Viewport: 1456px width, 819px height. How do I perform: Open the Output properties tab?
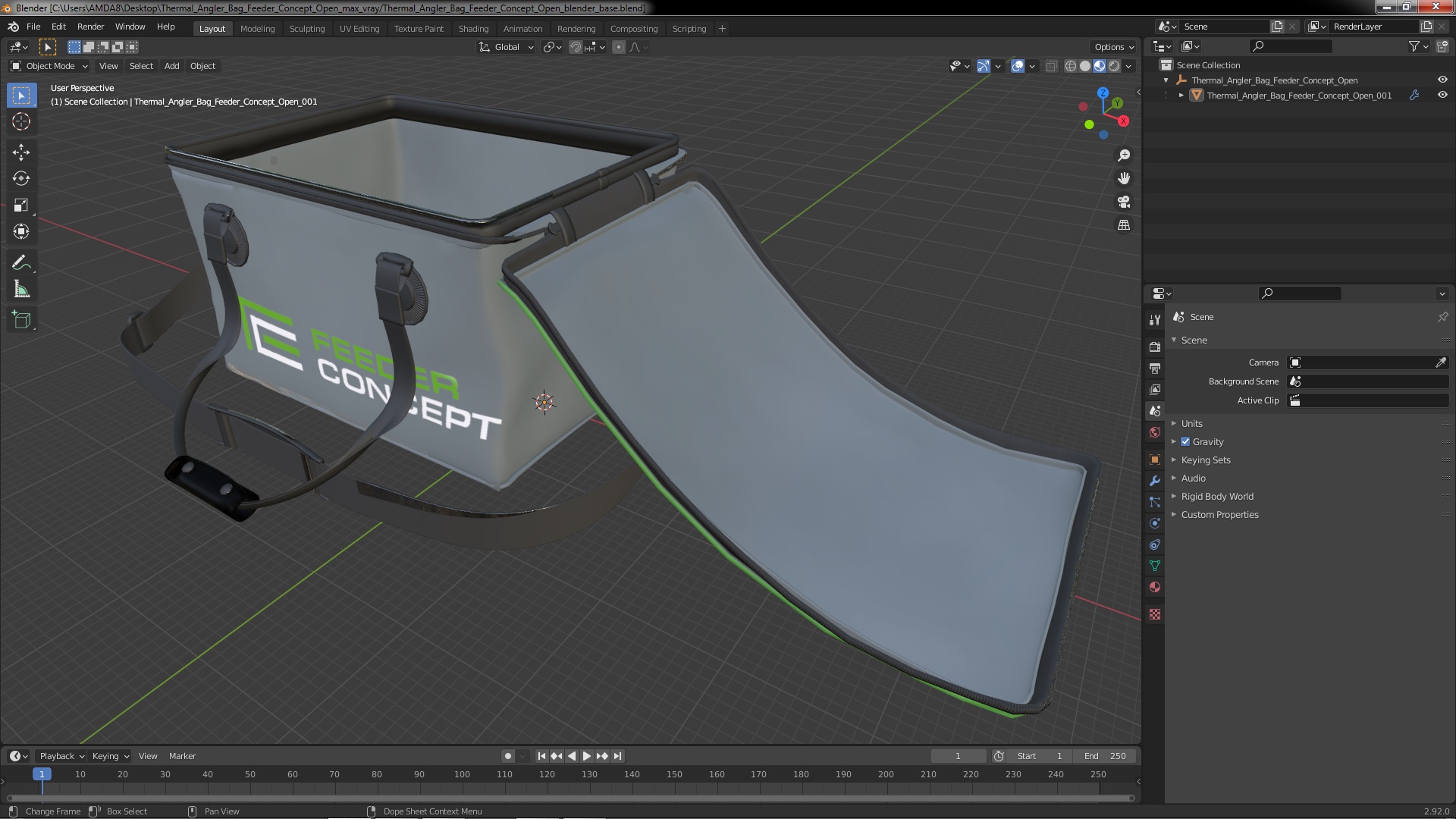(1155, 368)
